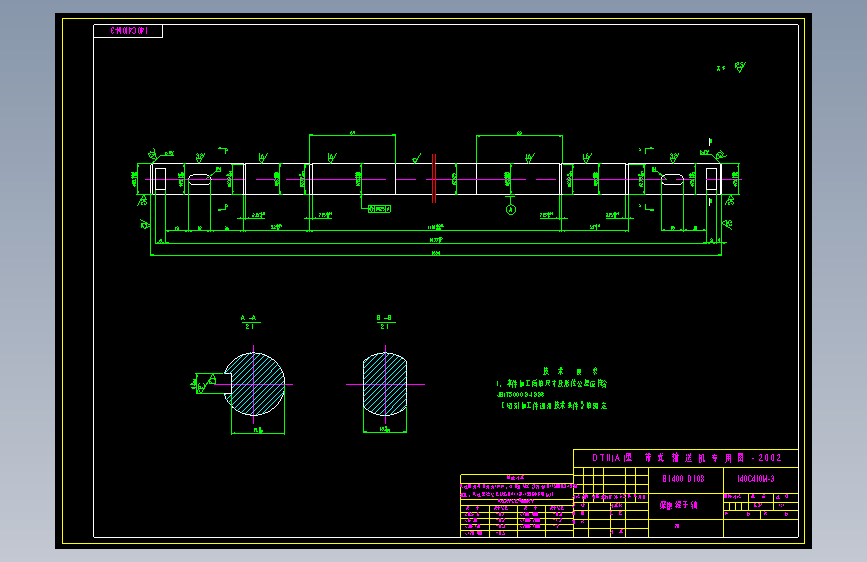Select the hatched flat-sided B-B cross-section
The width and height of the screenshot is (867, 562).
click(385, 384)
